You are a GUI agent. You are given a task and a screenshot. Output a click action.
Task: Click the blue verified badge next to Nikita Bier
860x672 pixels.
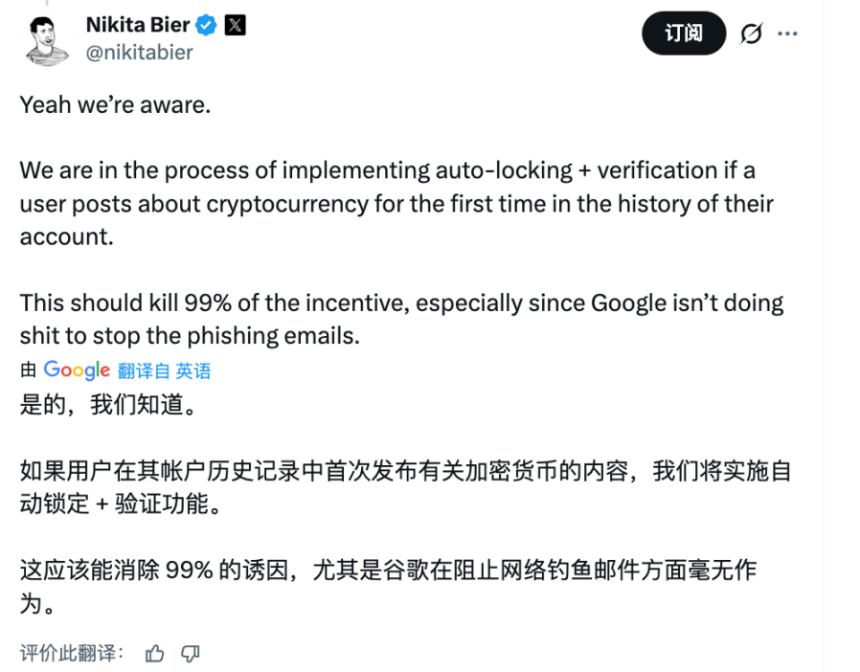(205, 24)
